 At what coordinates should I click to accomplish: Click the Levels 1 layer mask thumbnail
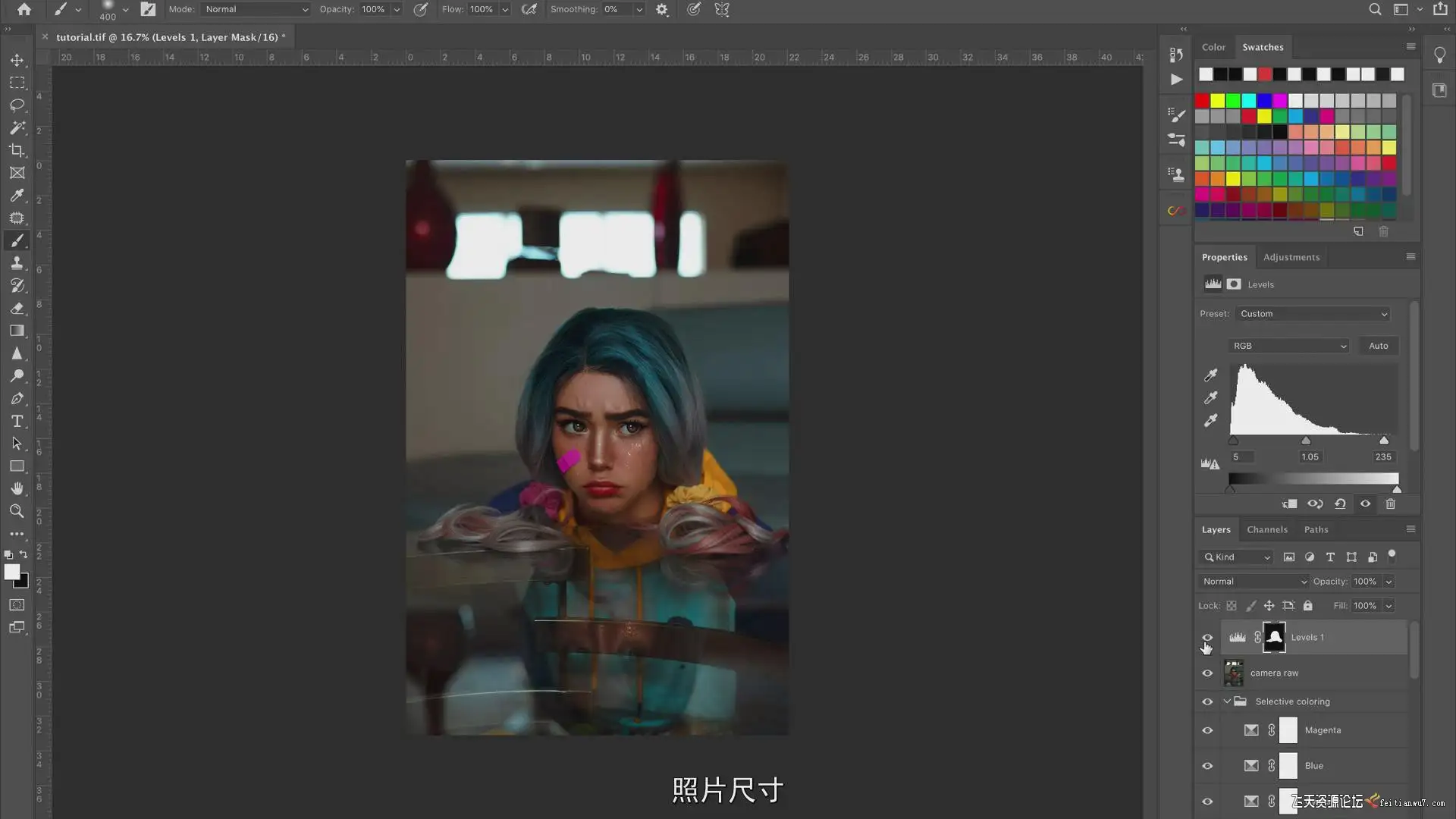pos(1274,638)
